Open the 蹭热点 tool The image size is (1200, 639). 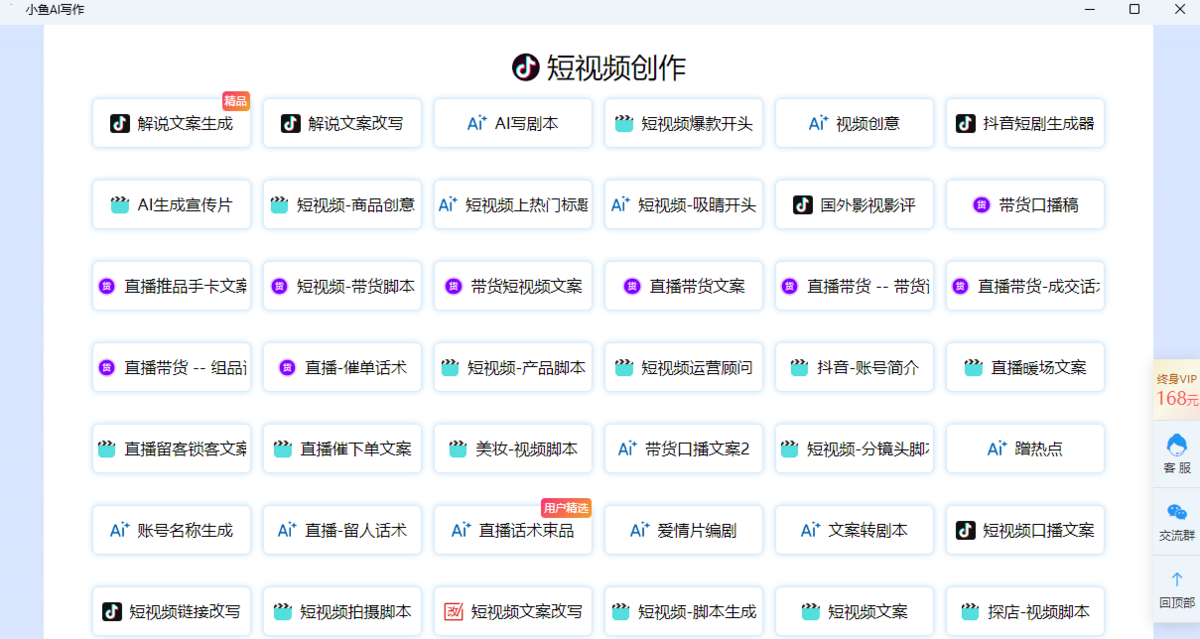(x=1025, y=449)
